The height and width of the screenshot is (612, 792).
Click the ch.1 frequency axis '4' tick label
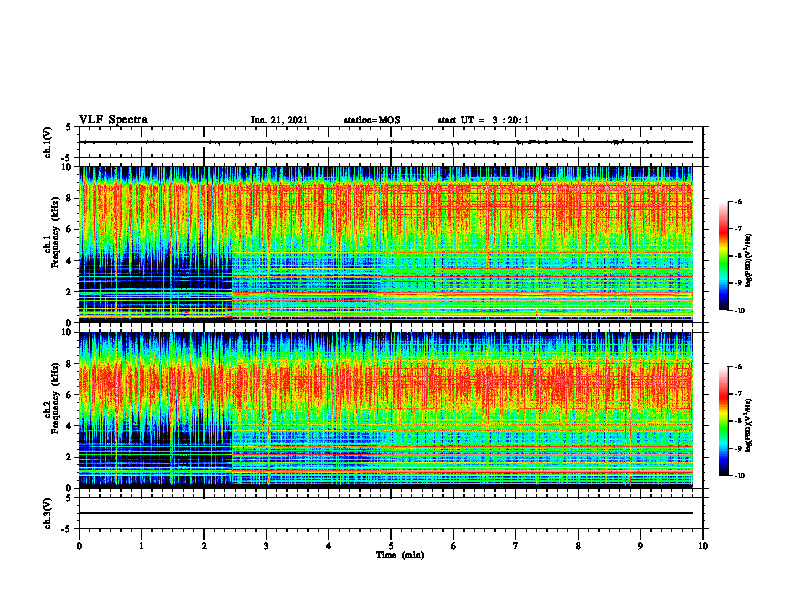pos(69,260)
